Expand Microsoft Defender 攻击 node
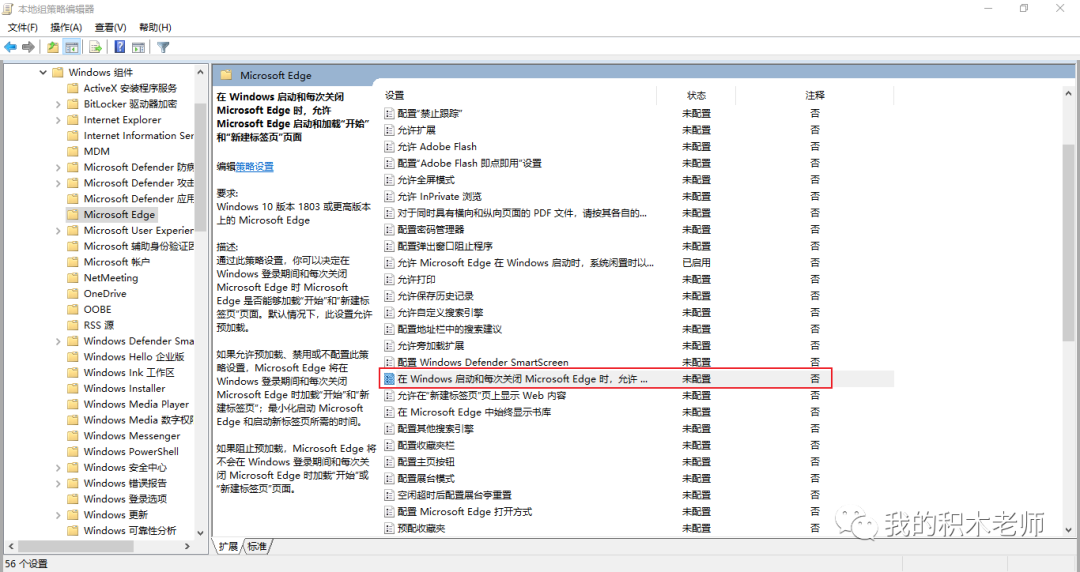This screenshot has height=572, width=1080. click(59, 183)
